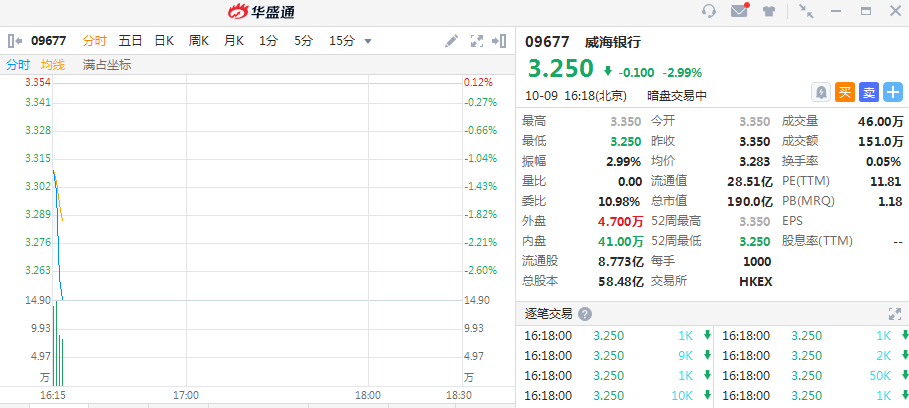Click the orange 买 buy button
909x408 pixels.
coord(845,92)
